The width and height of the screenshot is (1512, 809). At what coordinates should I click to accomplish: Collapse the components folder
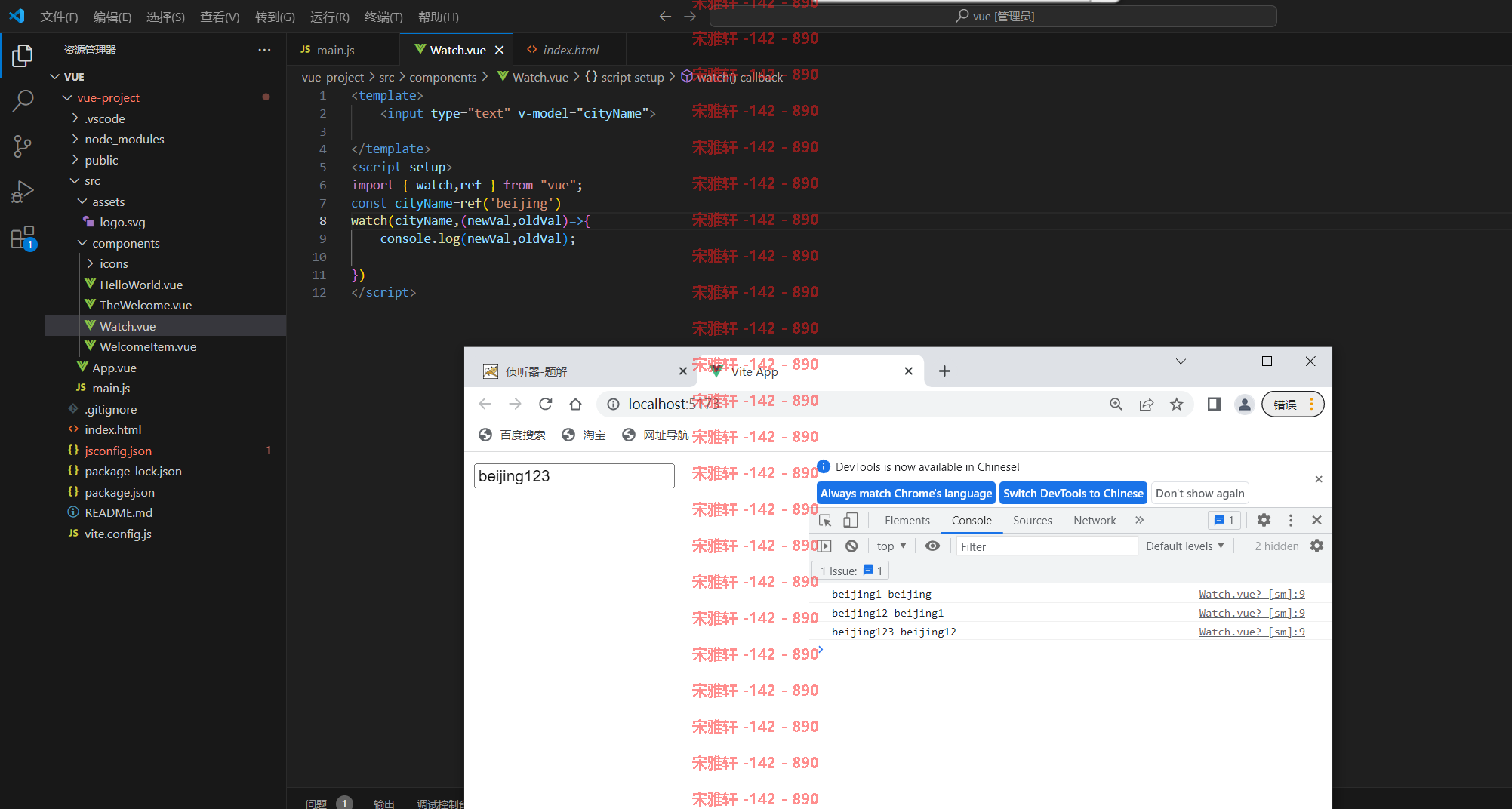82,243
